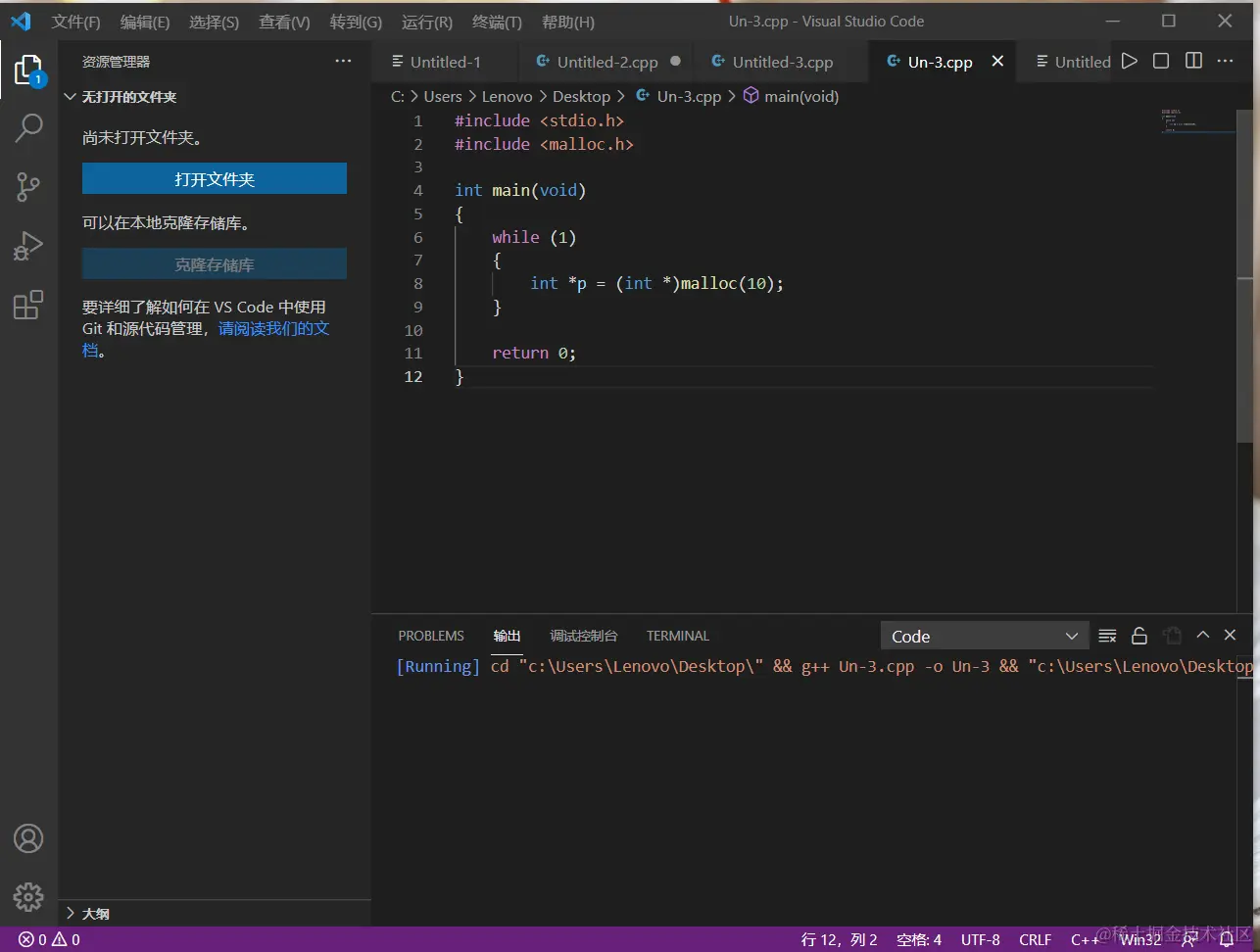The height and width of the screenshot is (952, 1260).
Task: Click the Accounts icon
Action: (x=28, y=839)
